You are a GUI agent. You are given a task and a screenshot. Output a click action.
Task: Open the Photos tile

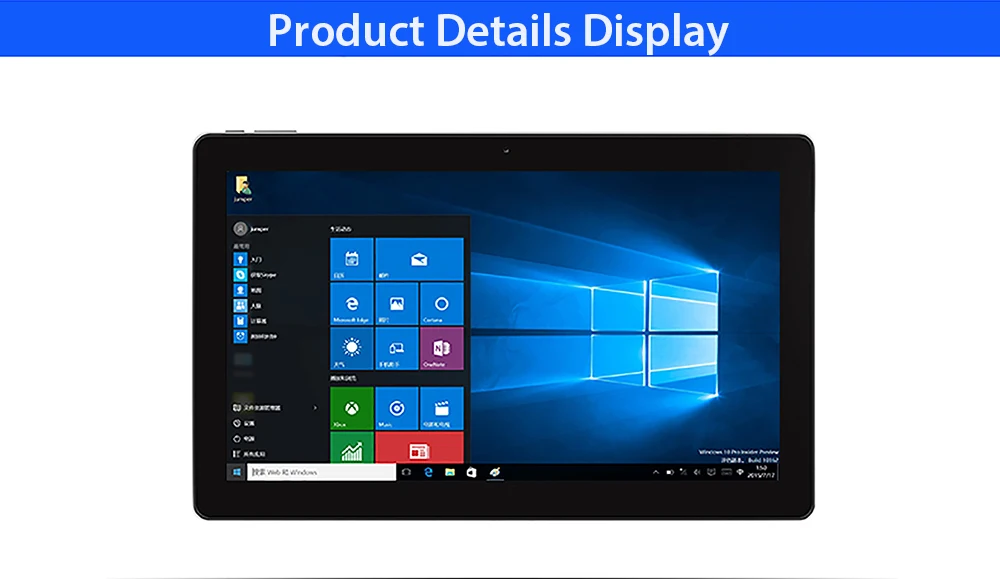tap(397, 304)
